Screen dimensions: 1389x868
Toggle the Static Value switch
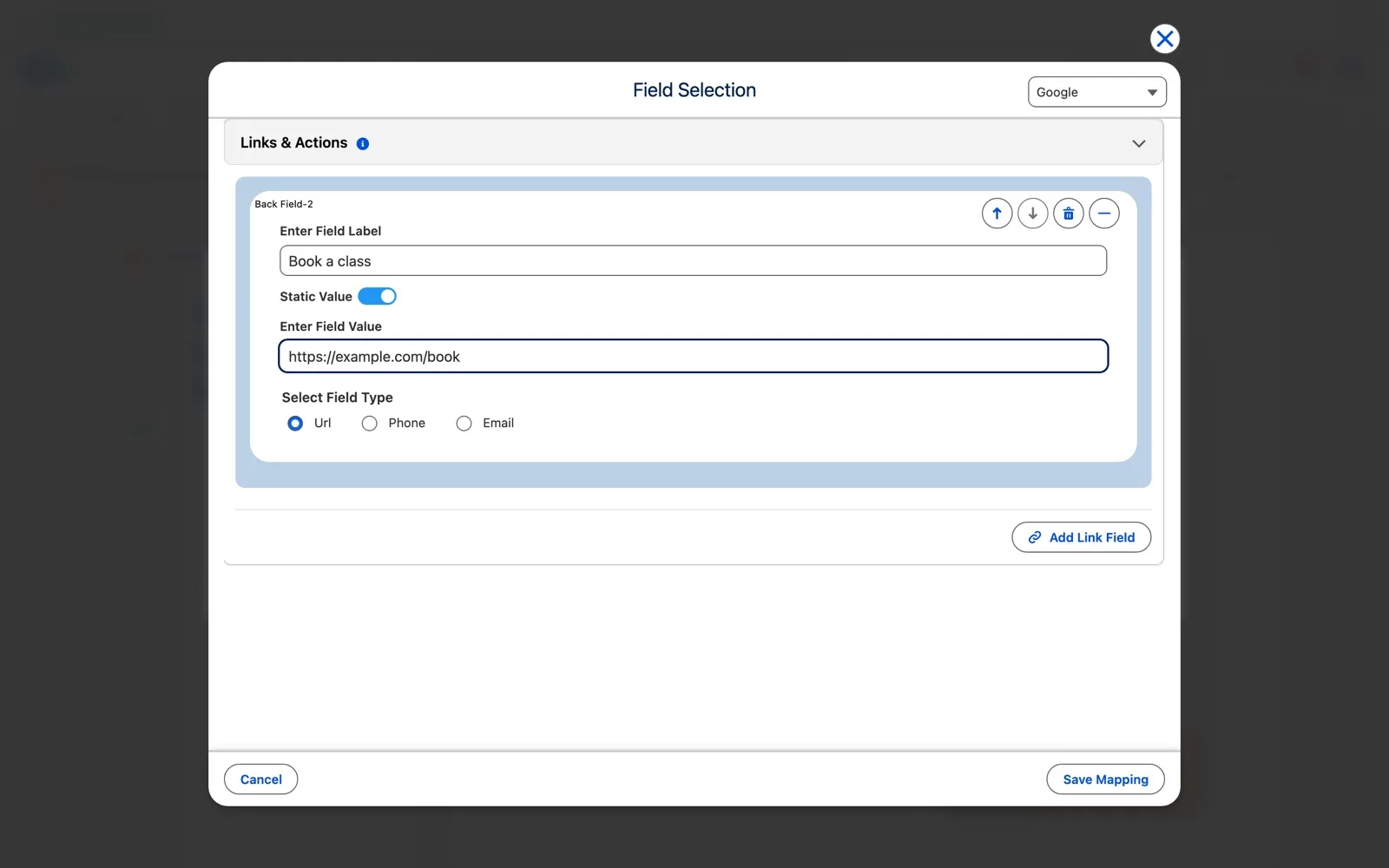(x=377, y=296)
